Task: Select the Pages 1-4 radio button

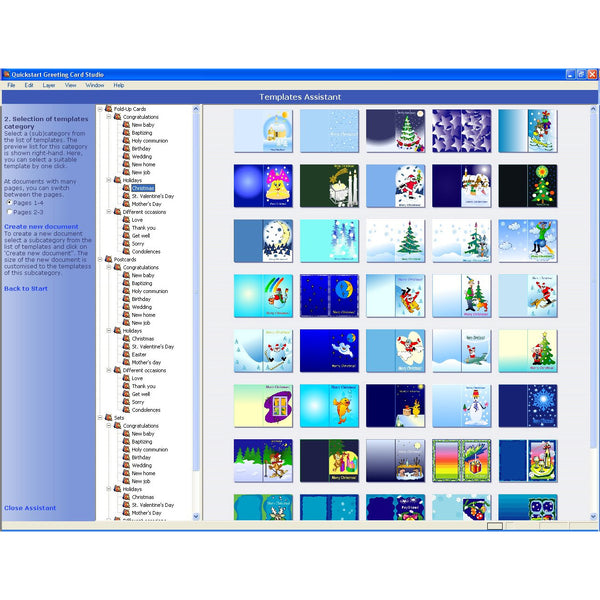Action: [x=10, y=203]
